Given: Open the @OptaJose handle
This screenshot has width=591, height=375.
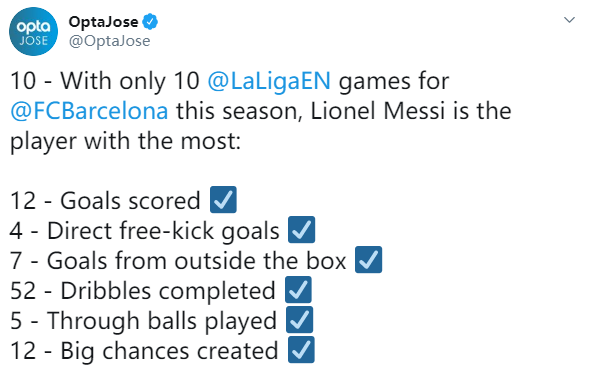Looking at the screenshot, I should tap(109, 41).
